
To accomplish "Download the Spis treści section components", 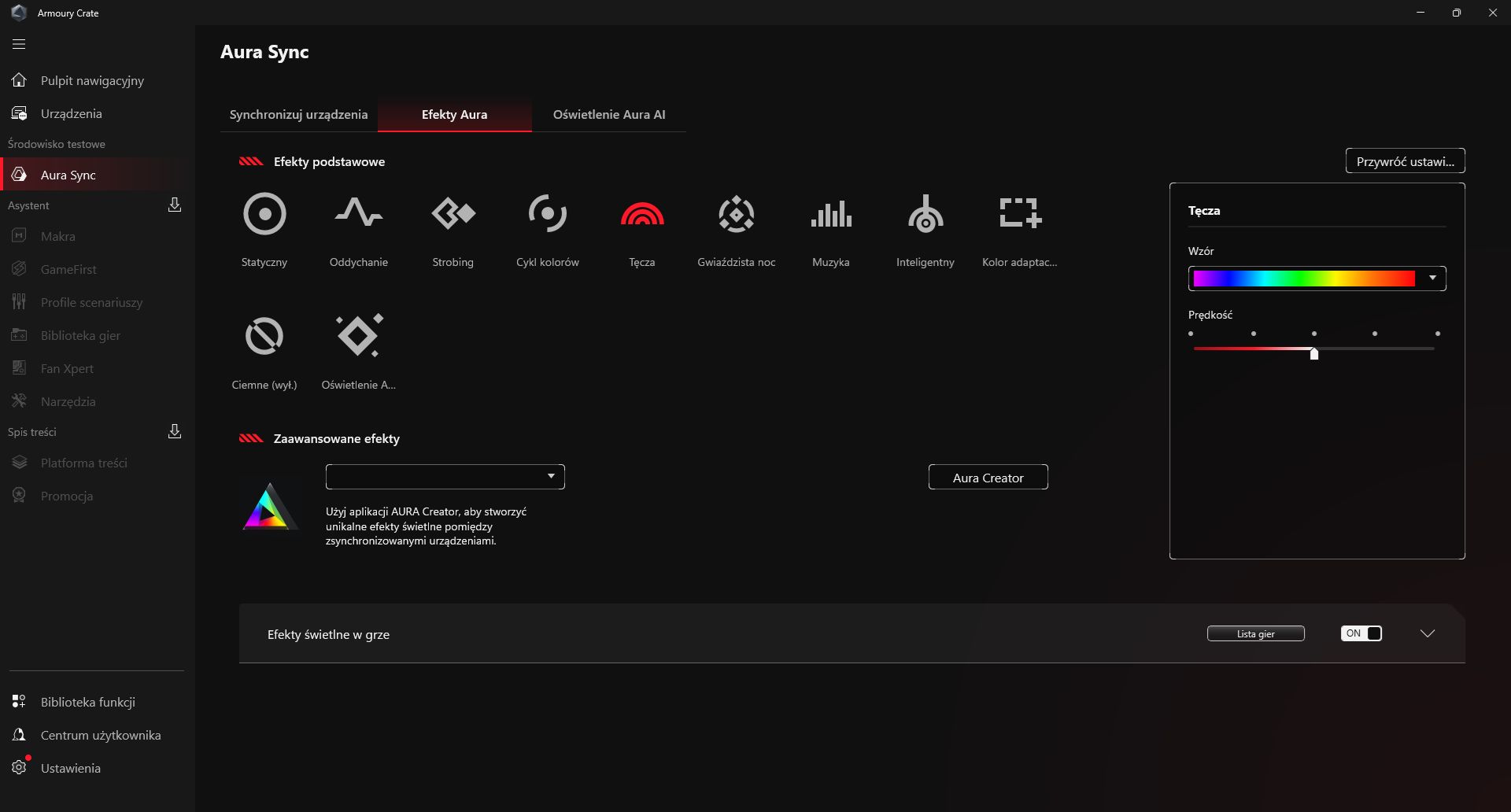I will (175, 432).
